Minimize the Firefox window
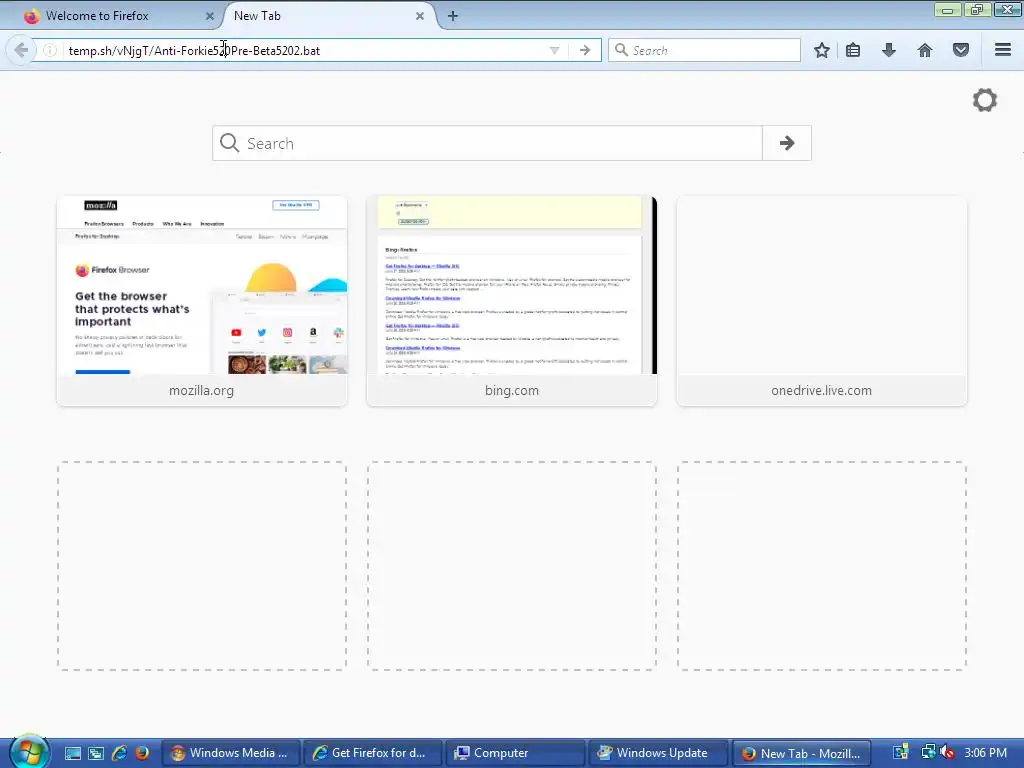This screenshot has height=768, width=1024. coord(947,9)
